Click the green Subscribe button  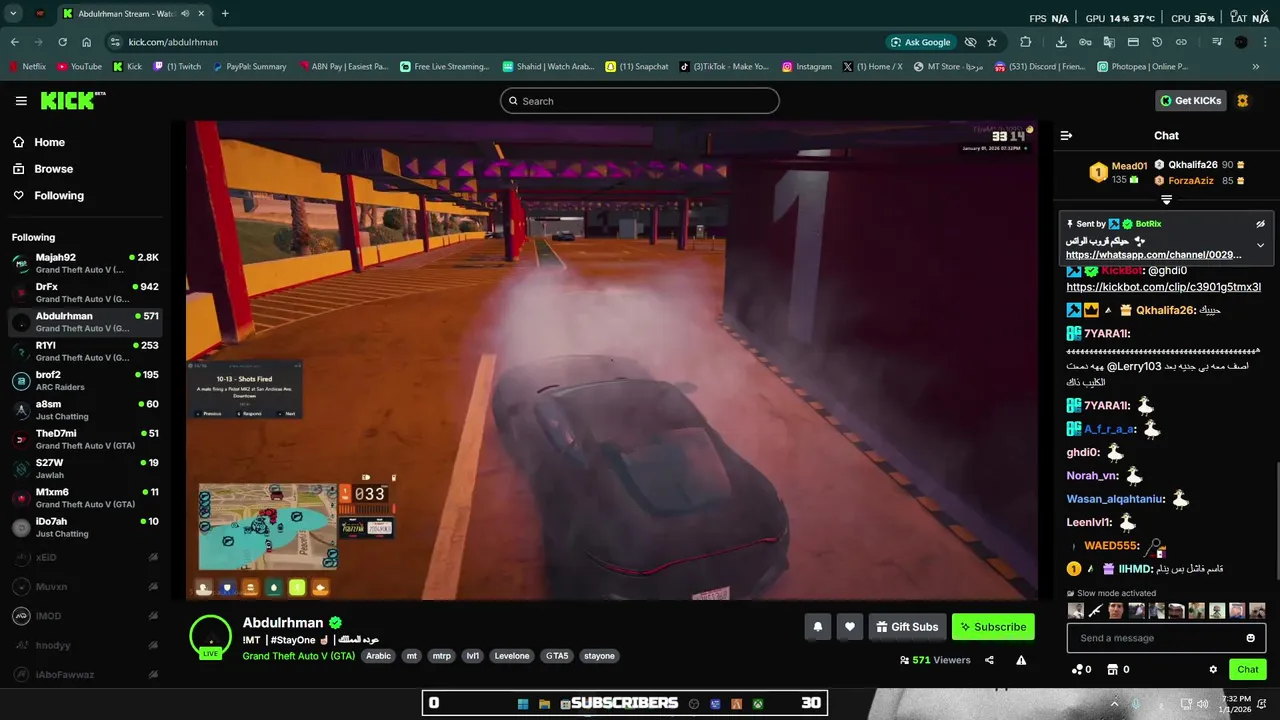click(x=993, y=627)
